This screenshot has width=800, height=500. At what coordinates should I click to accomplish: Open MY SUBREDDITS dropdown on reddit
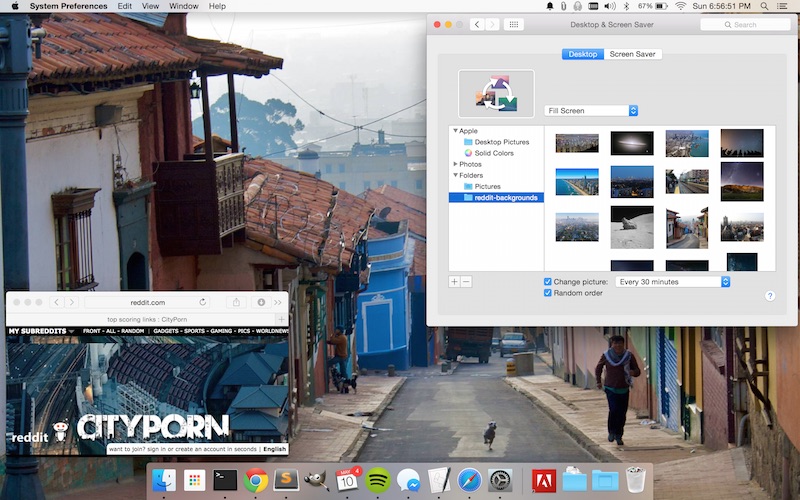(41, 331)
